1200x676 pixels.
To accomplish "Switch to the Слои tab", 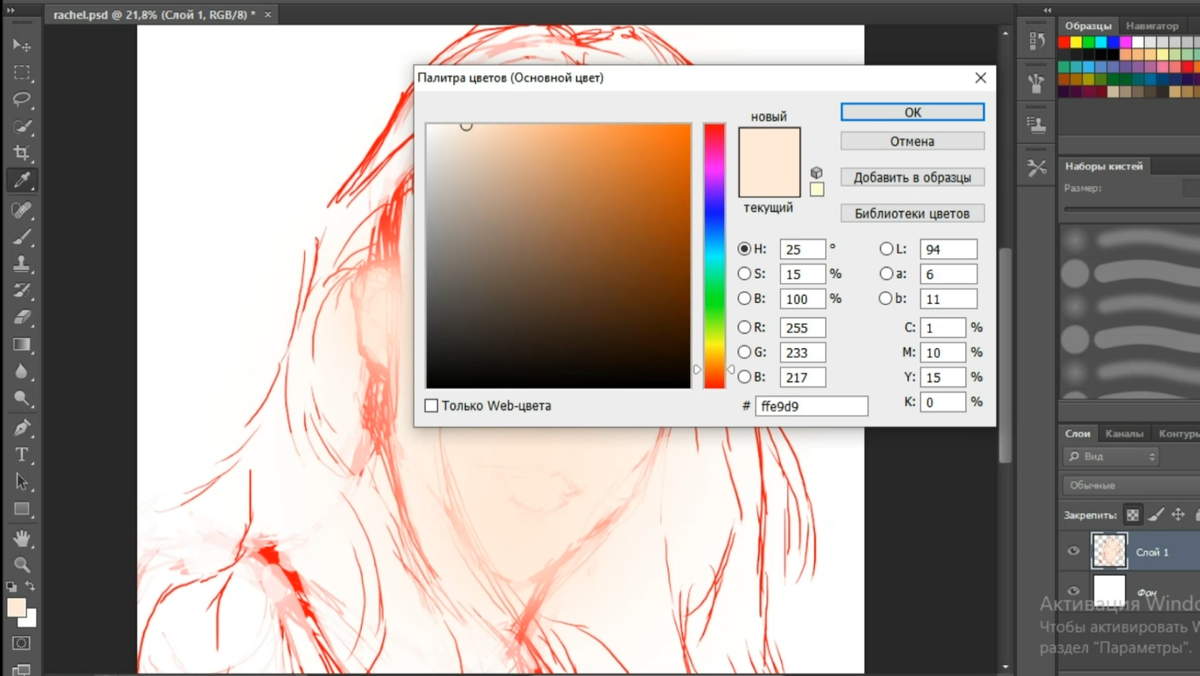I will (1077, 433).
